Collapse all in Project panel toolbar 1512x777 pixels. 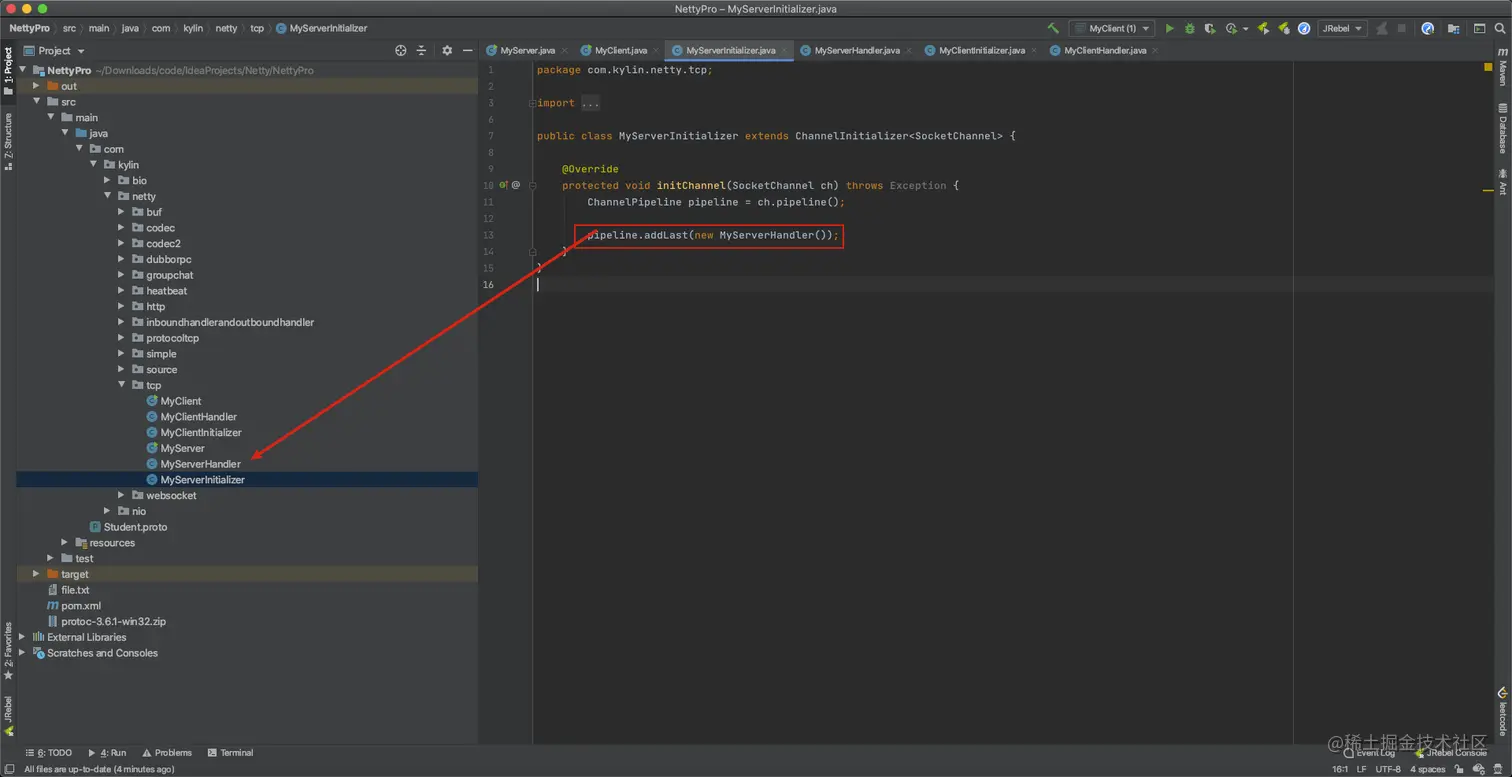click(421, 50)
